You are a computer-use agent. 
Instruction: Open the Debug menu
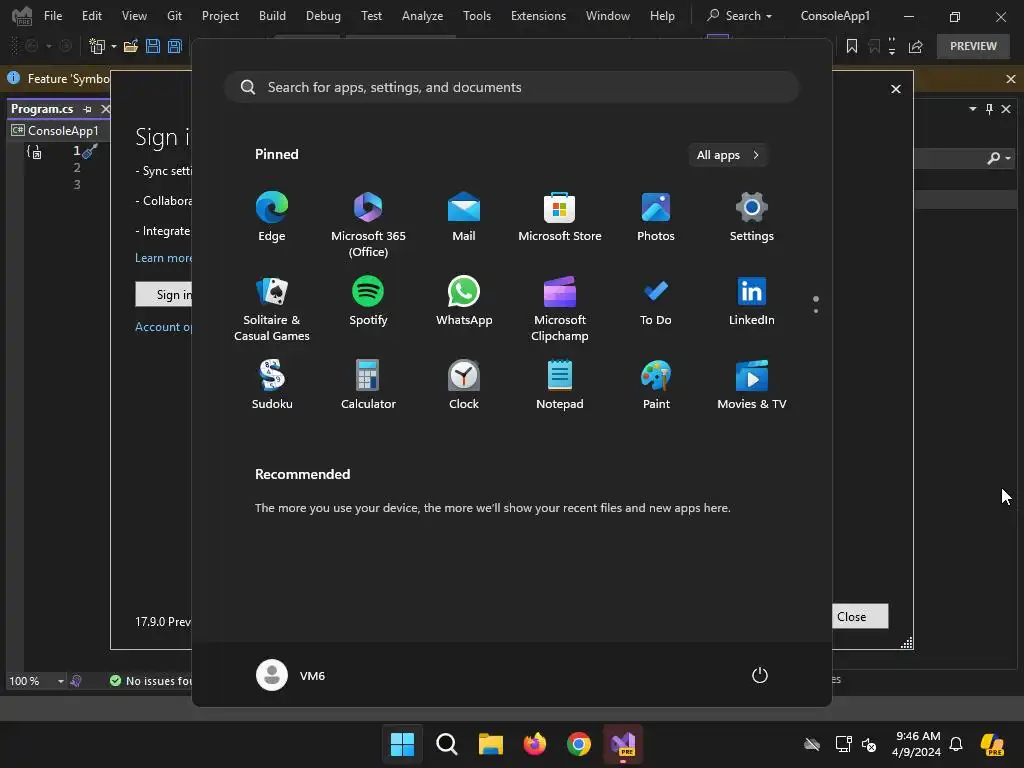click(x=323, y=16)
